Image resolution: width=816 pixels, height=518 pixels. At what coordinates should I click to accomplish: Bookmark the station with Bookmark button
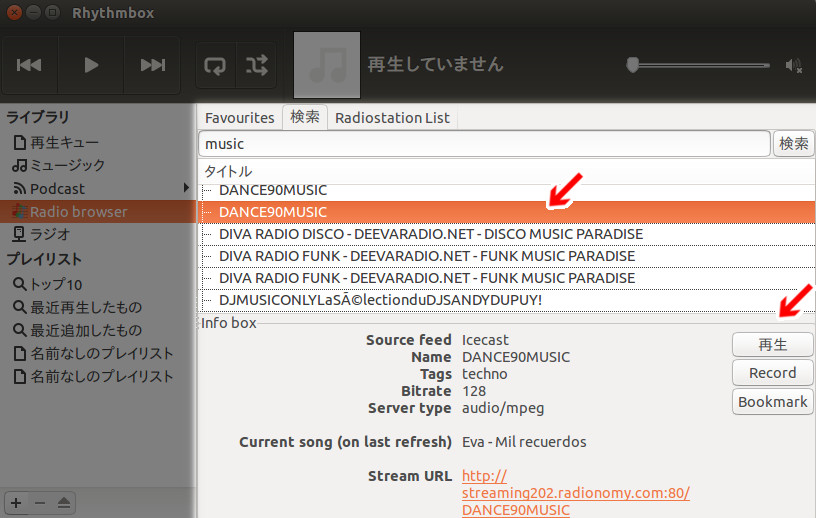(x=772, y=401)
